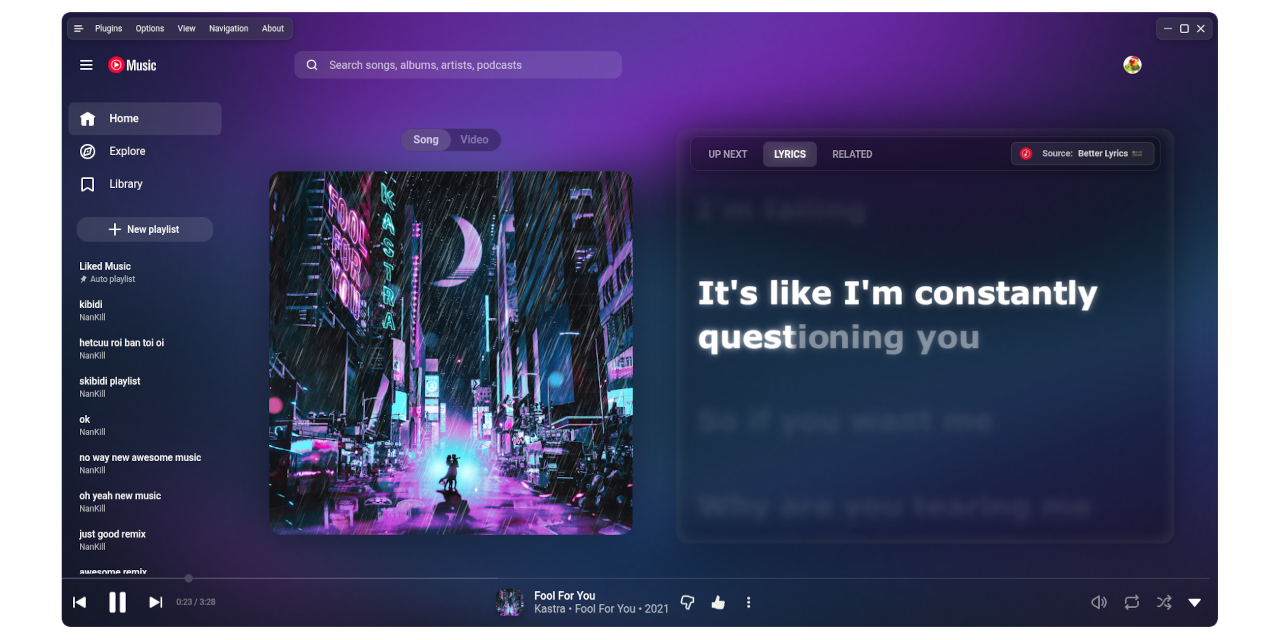Open the account avatar menu
The height and width of the screenshot is (640, 1280).
pyautogui.click(x=1132, y=65)
